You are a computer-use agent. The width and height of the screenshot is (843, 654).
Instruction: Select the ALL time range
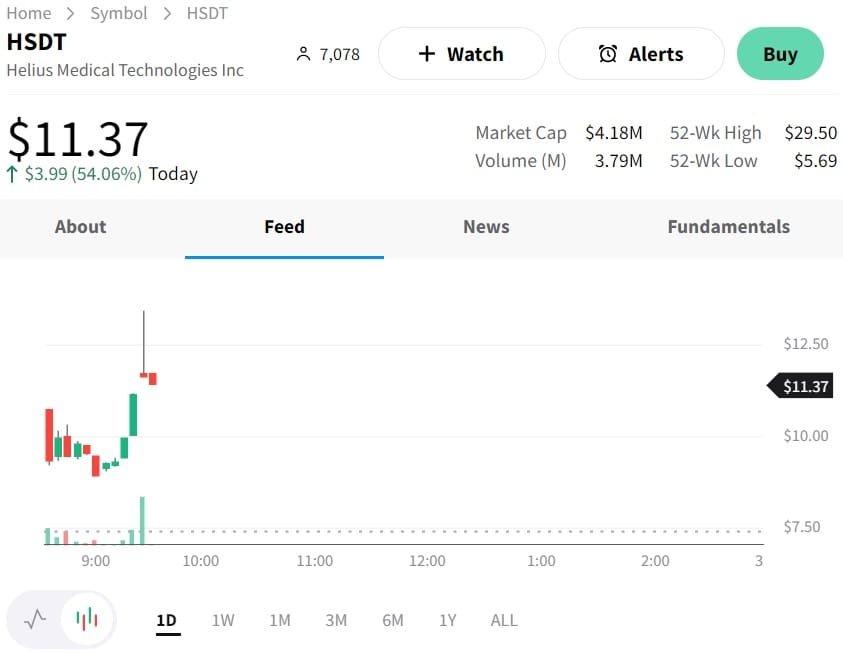pyautogui.click(x=504, y=620)
